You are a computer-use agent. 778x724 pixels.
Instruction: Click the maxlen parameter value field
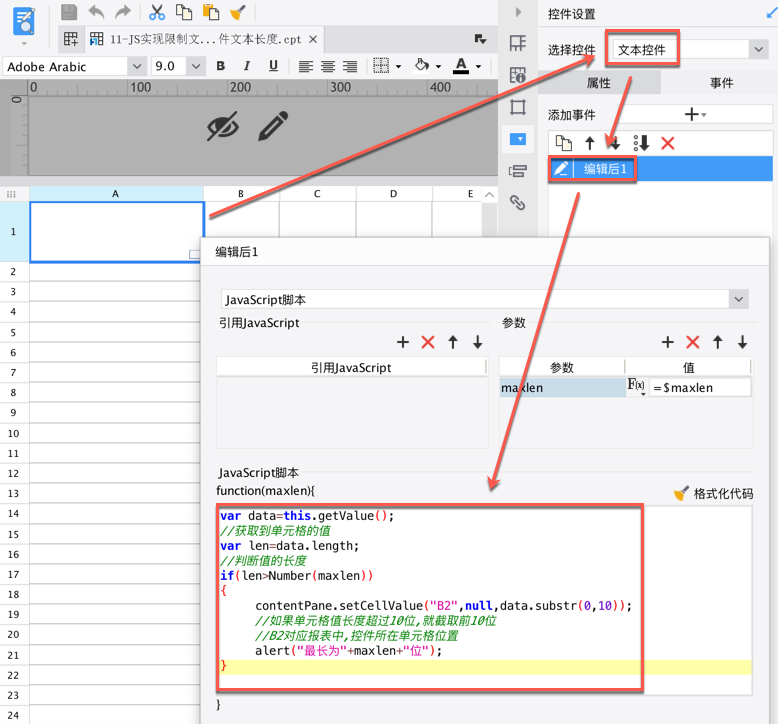(x=698, y=387)
